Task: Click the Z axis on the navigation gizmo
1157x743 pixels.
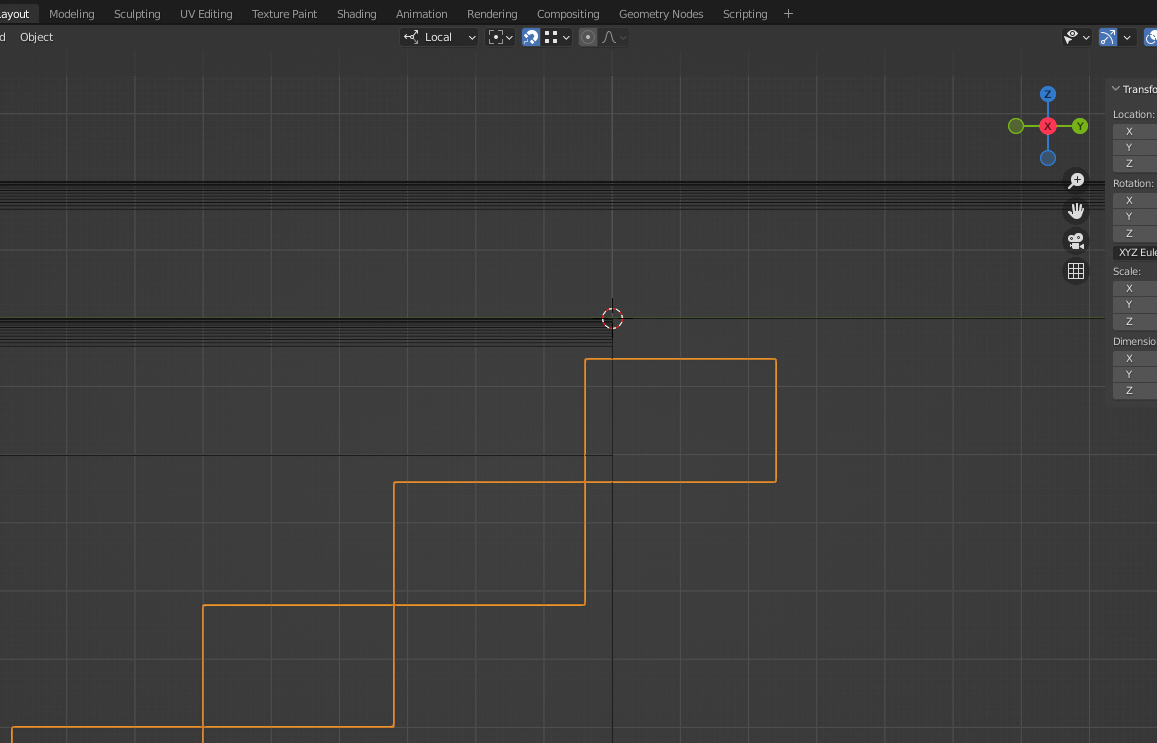Action: 1047,93
